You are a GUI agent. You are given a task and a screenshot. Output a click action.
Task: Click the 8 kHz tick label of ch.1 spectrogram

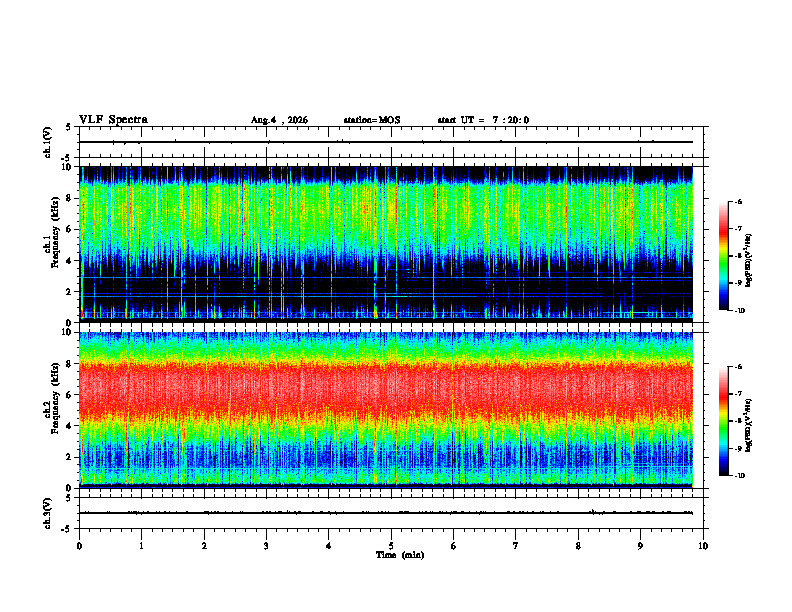click(70, 198)
